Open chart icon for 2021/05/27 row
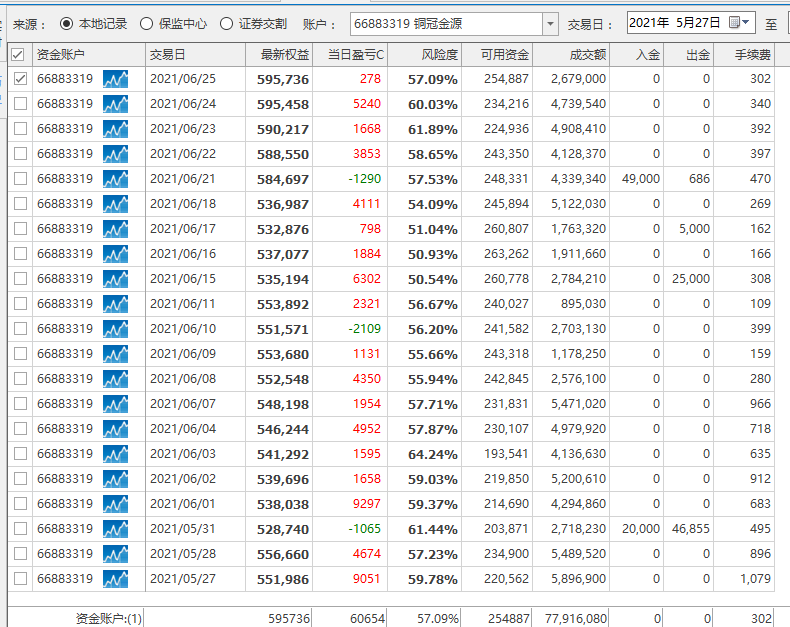 pos(116,579)
